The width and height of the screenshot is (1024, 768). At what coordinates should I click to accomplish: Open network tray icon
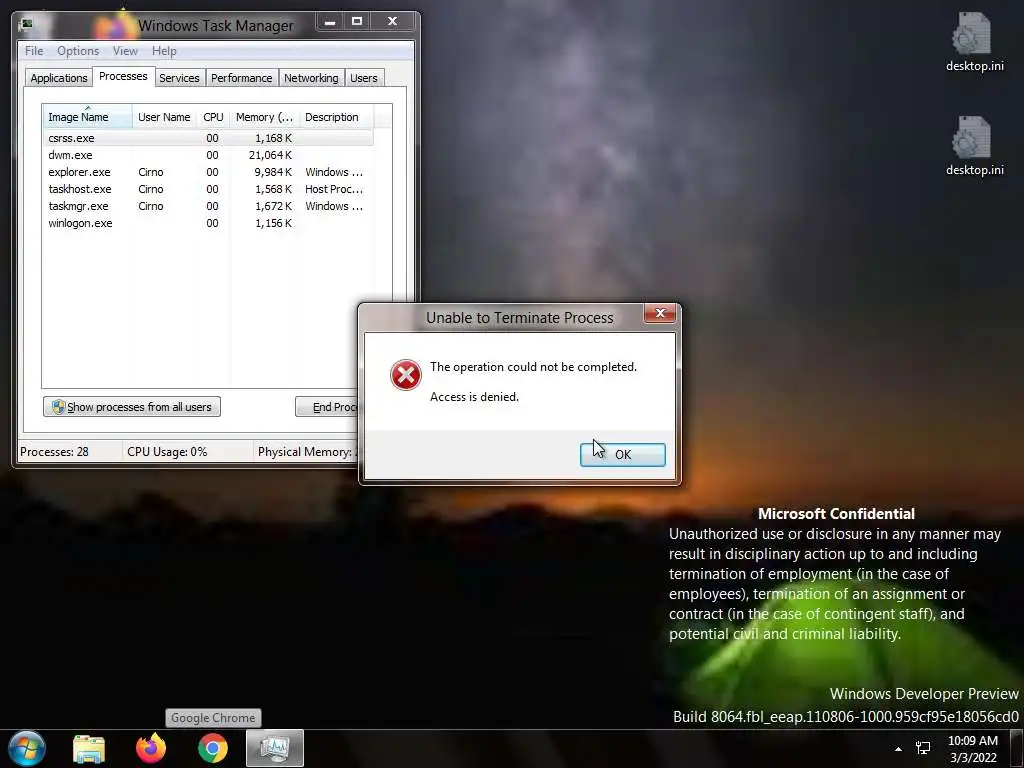click(x=923, y=748)
